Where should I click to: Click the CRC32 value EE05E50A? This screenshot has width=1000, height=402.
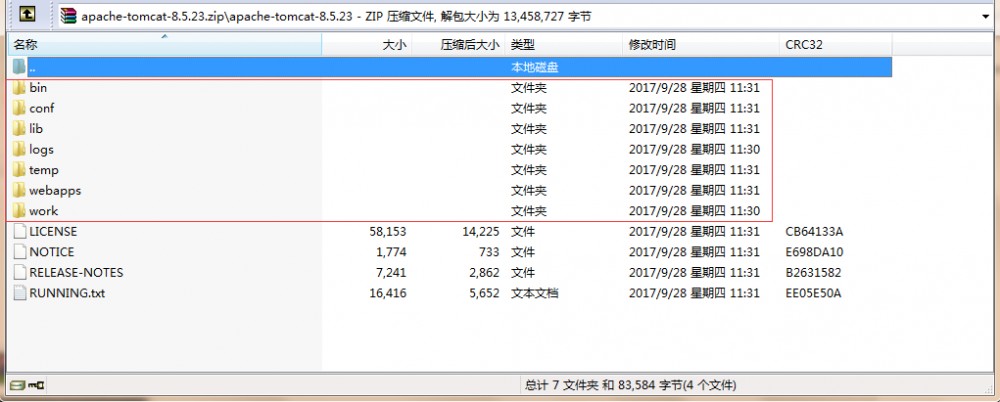(x=814, y=293)
